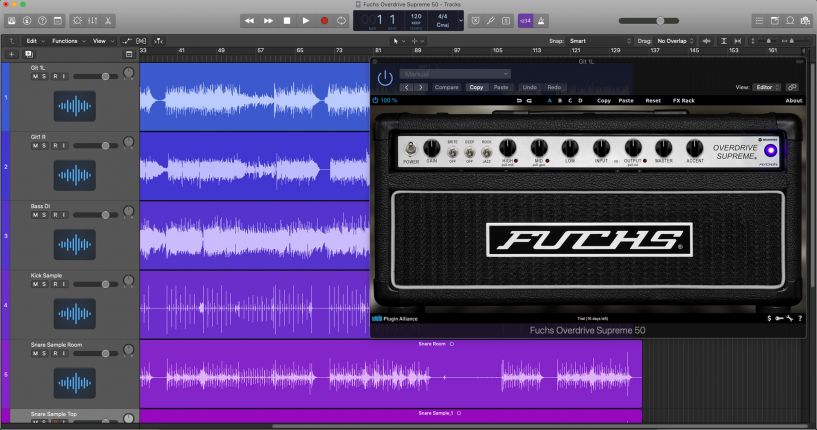Add a new track with plus button

click(x=11, y=54)
